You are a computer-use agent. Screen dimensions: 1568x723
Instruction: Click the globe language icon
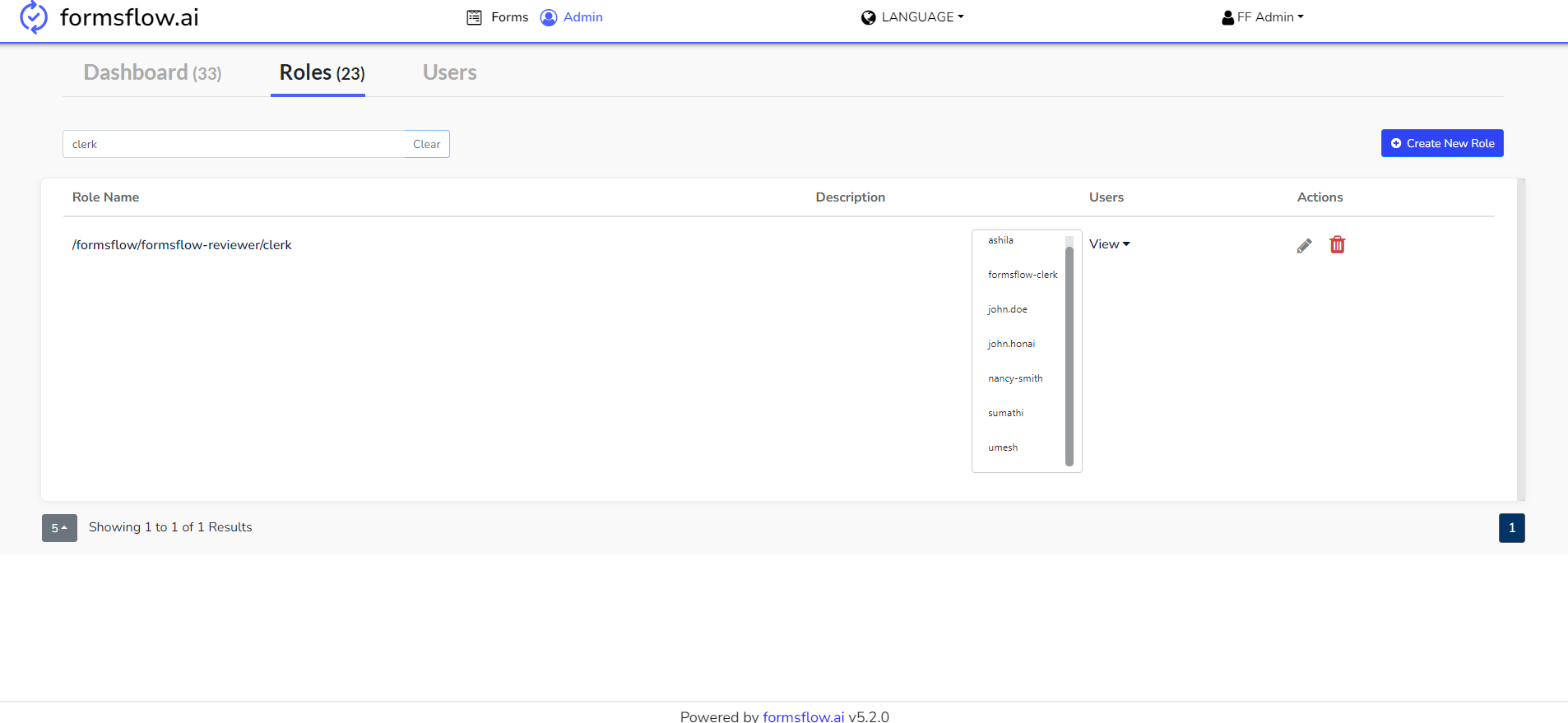point(868,17)
